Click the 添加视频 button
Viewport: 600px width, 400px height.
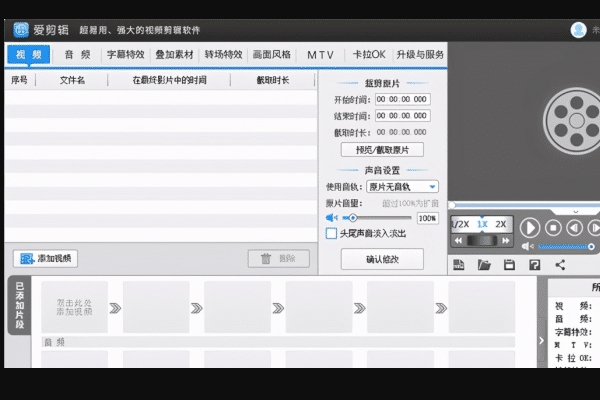point(45,258)
